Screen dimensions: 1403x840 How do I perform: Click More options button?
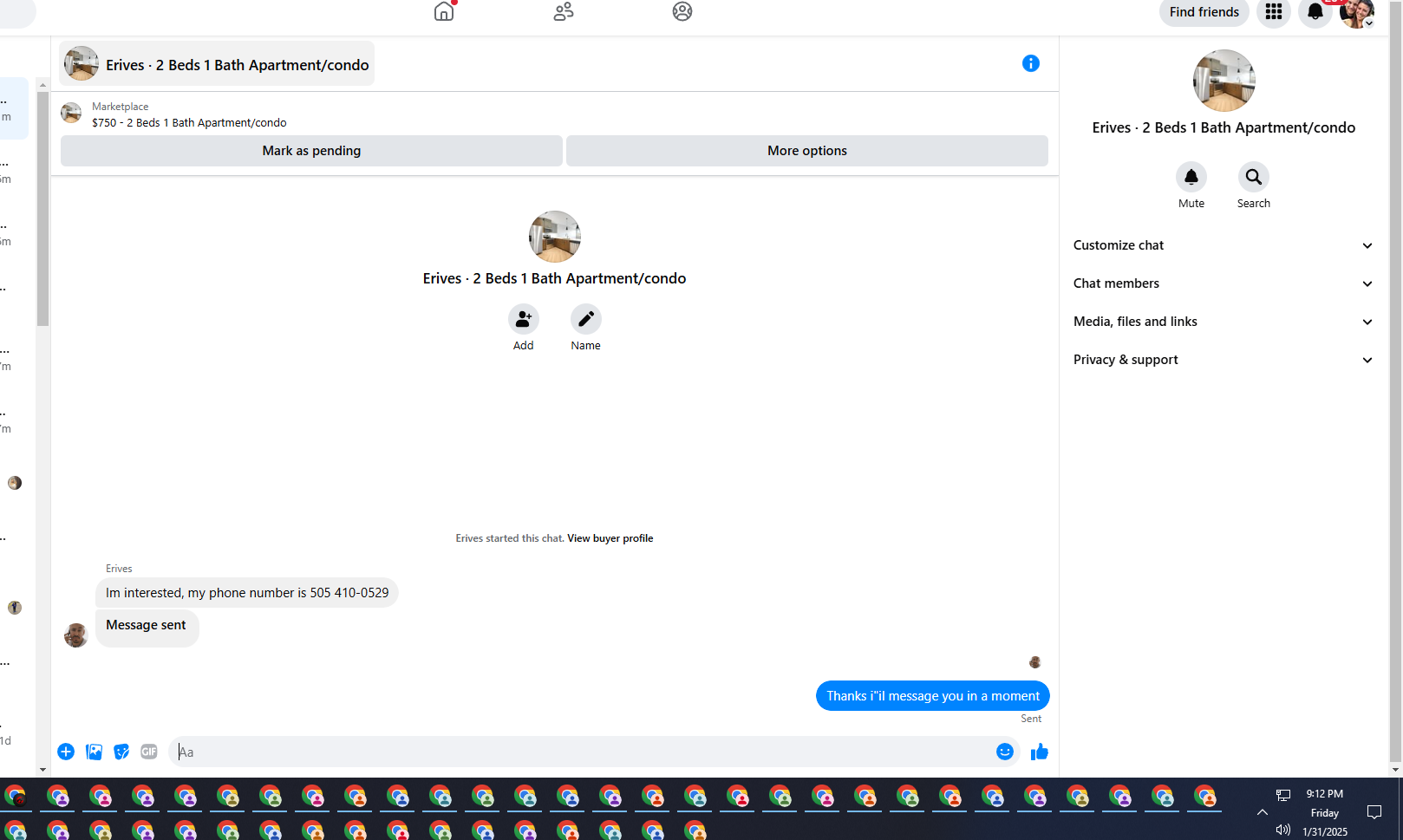point(807,151)
